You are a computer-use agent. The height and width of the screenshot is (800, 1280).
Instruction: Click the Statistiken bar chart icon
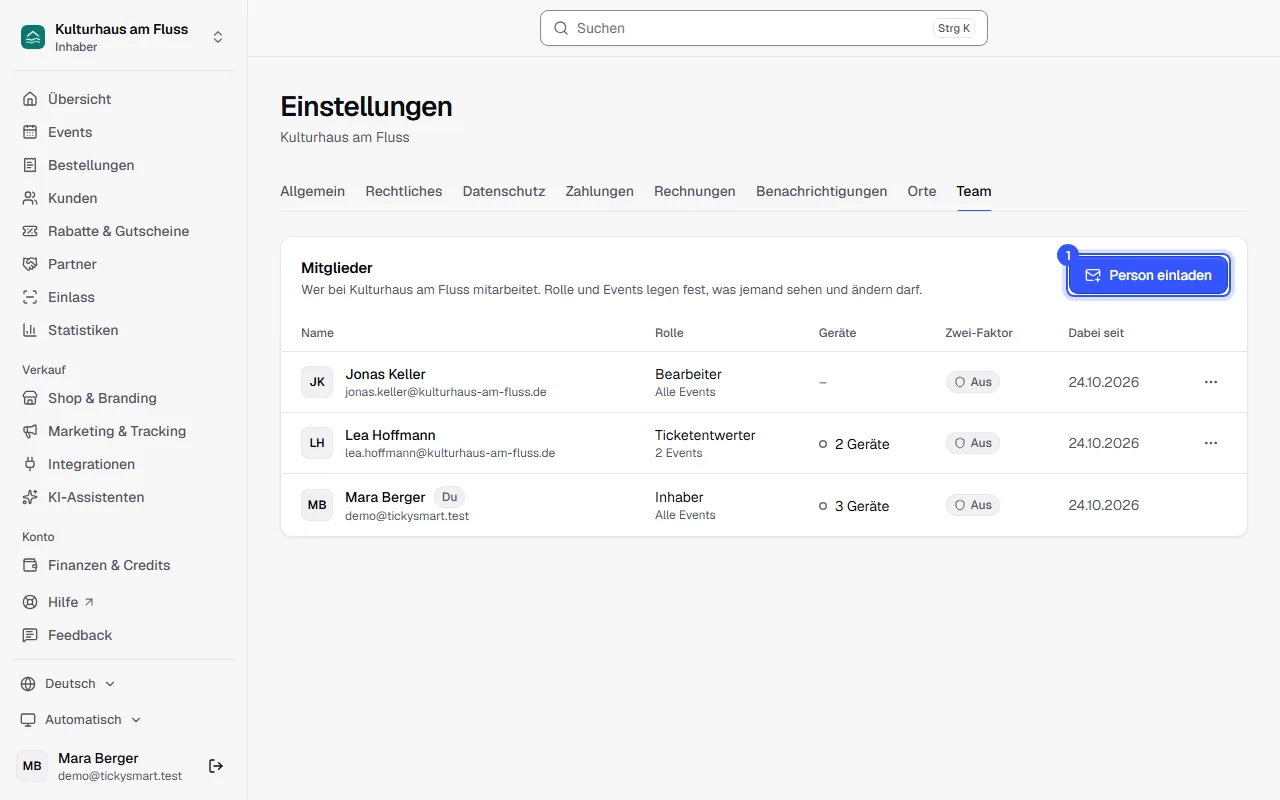pos(30,330)
